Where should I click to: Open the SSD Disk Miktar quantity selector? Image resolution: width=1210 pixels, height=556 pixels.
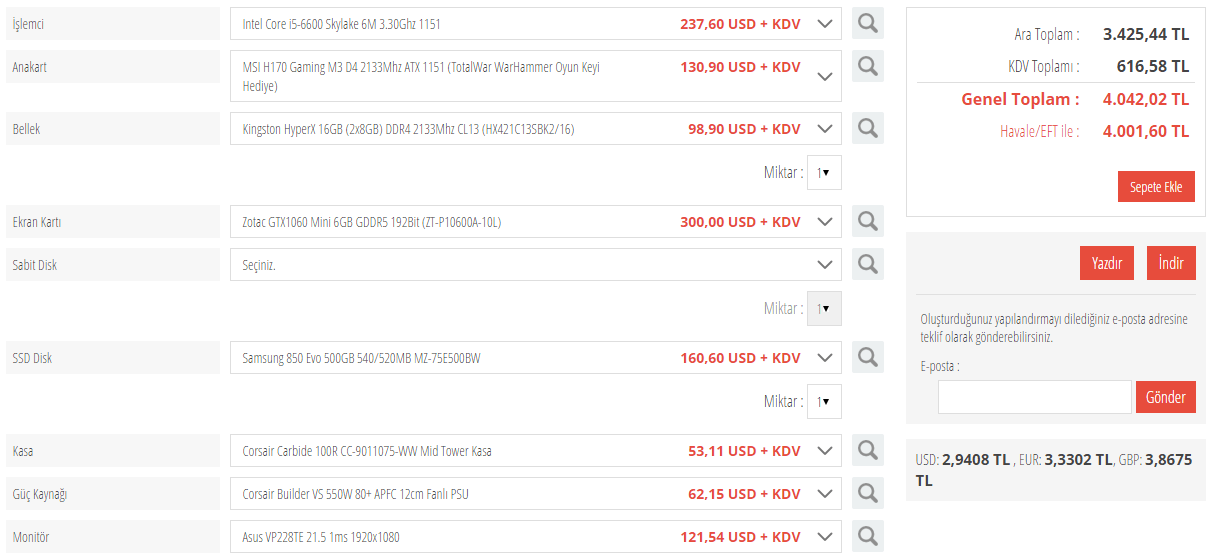pyautogui.click(x=824, y=401)
